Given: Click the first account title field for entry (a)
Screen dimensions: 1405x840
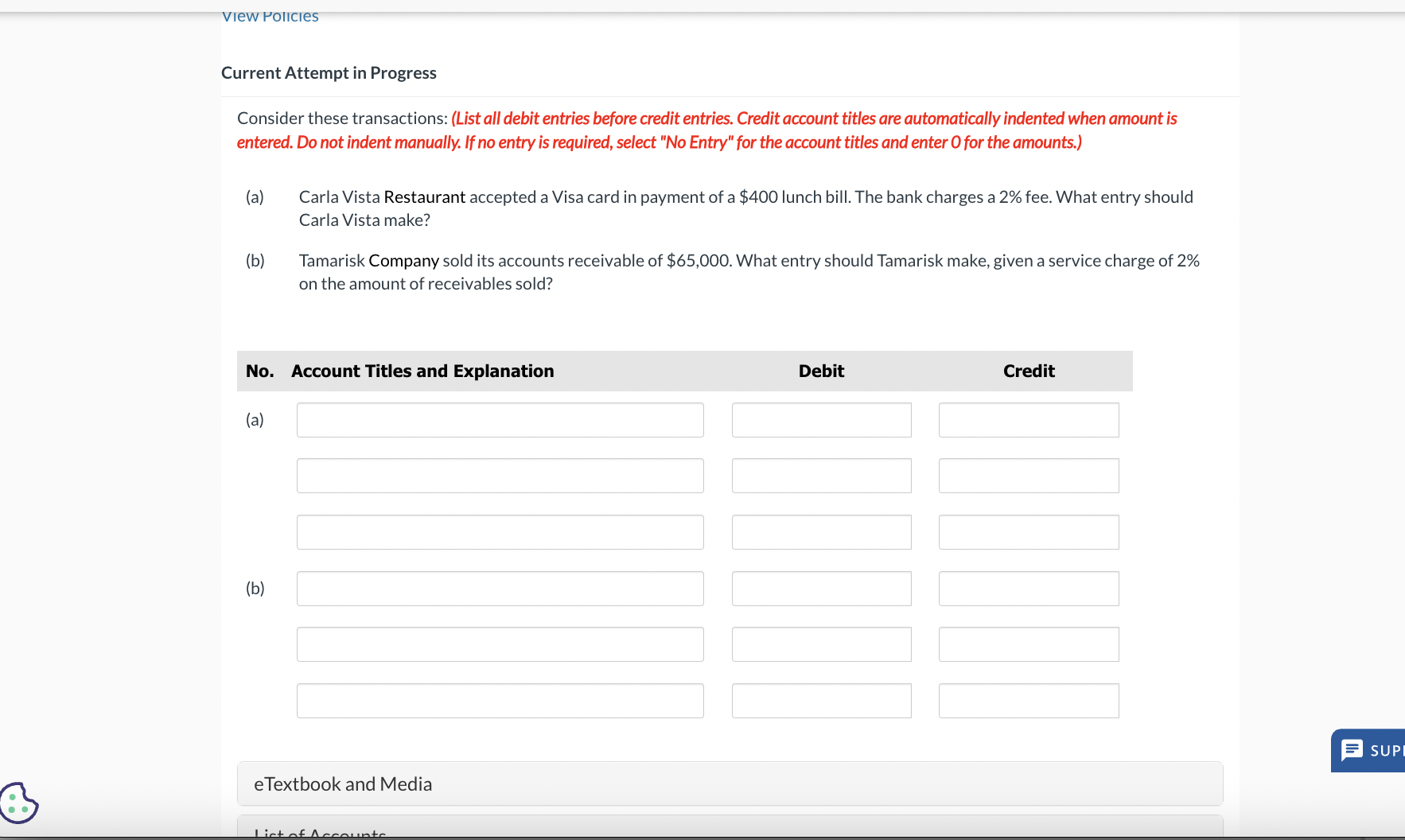Looking at the screenshot, I should coord(500,419).
